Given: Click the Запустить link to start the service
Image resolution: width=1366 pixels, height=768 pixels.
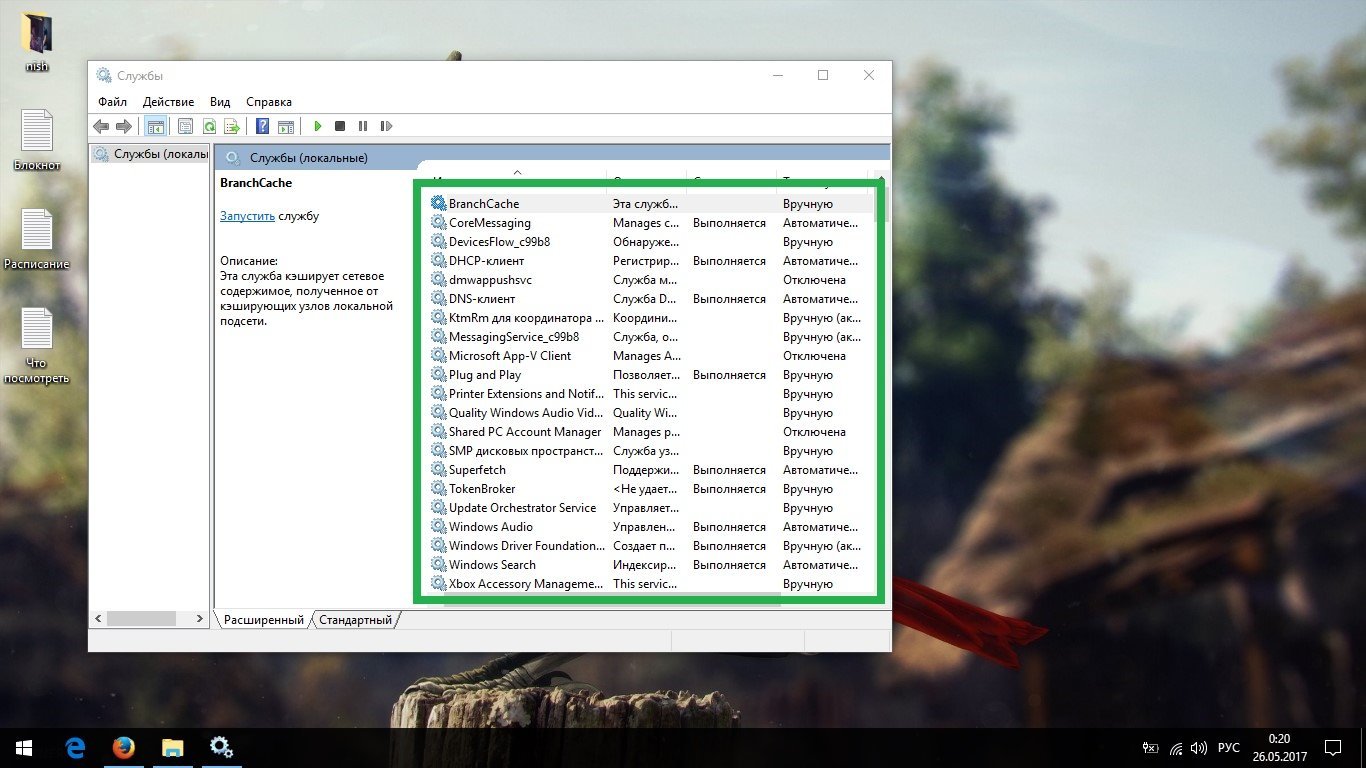Looking at the screenshot, I should click(247, 216).
